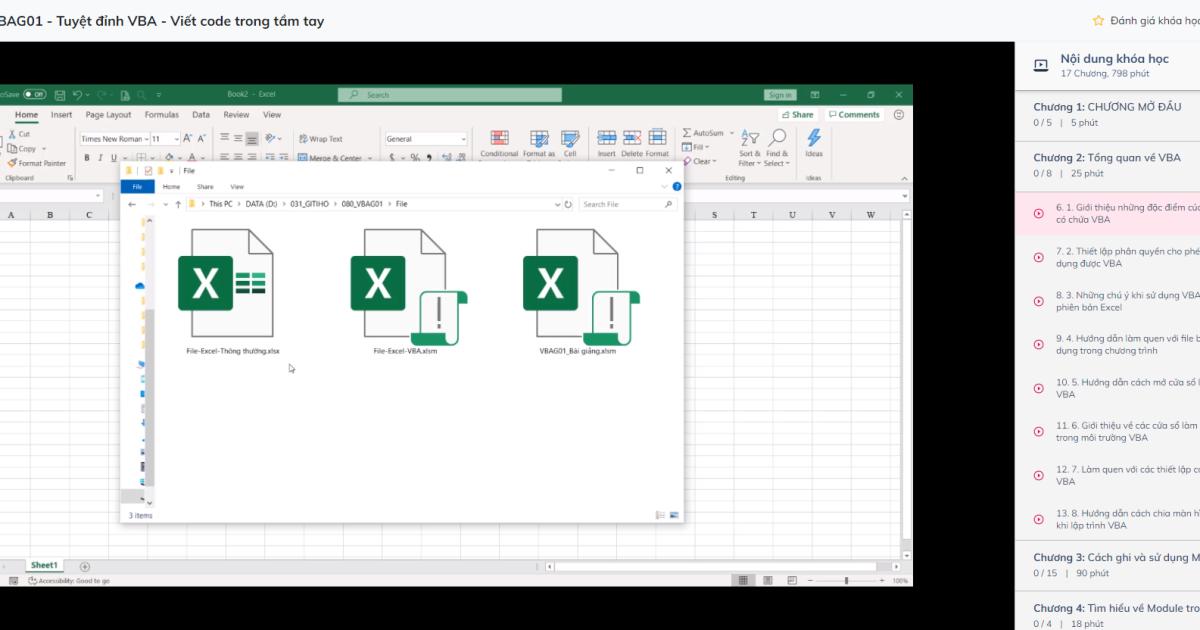The image size is (1200, 630).
Task: Click Explorer back arrow
Action: pos(132,204)
